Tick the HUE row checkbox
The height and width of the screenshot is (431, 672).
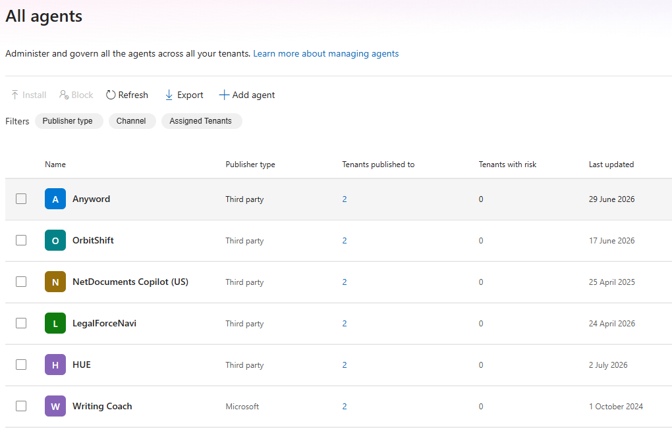pyautogui.click(x=21, y=365)
